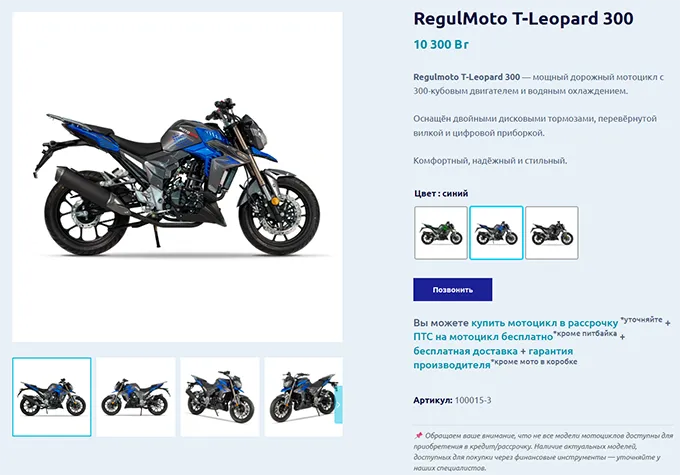680x475 pixels.
Task: Click the pushpin icon in the notice
Action: pos(418,436)
